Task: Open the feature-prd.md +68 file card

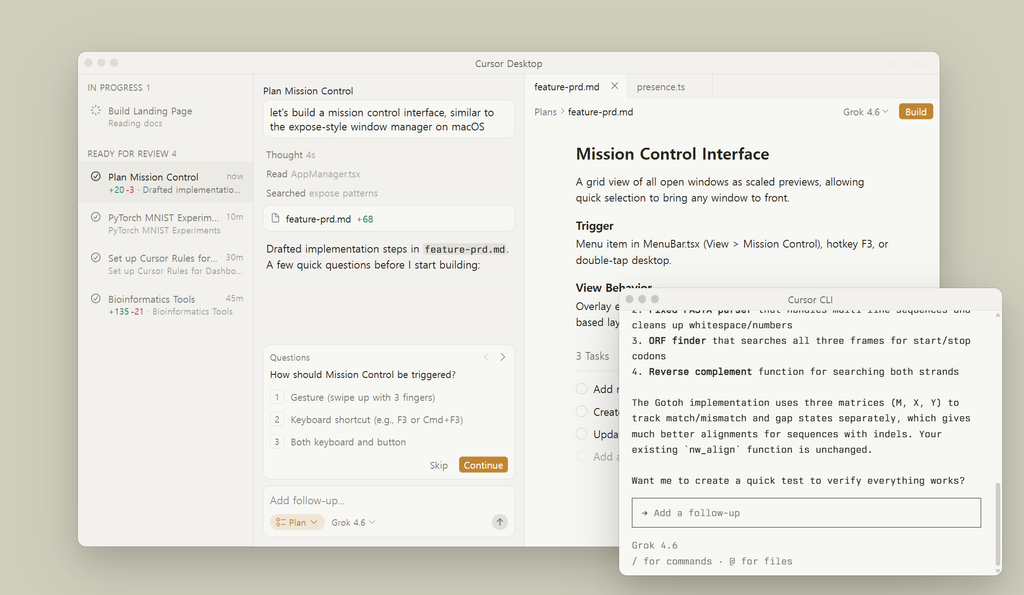Action: pos(389,218)
